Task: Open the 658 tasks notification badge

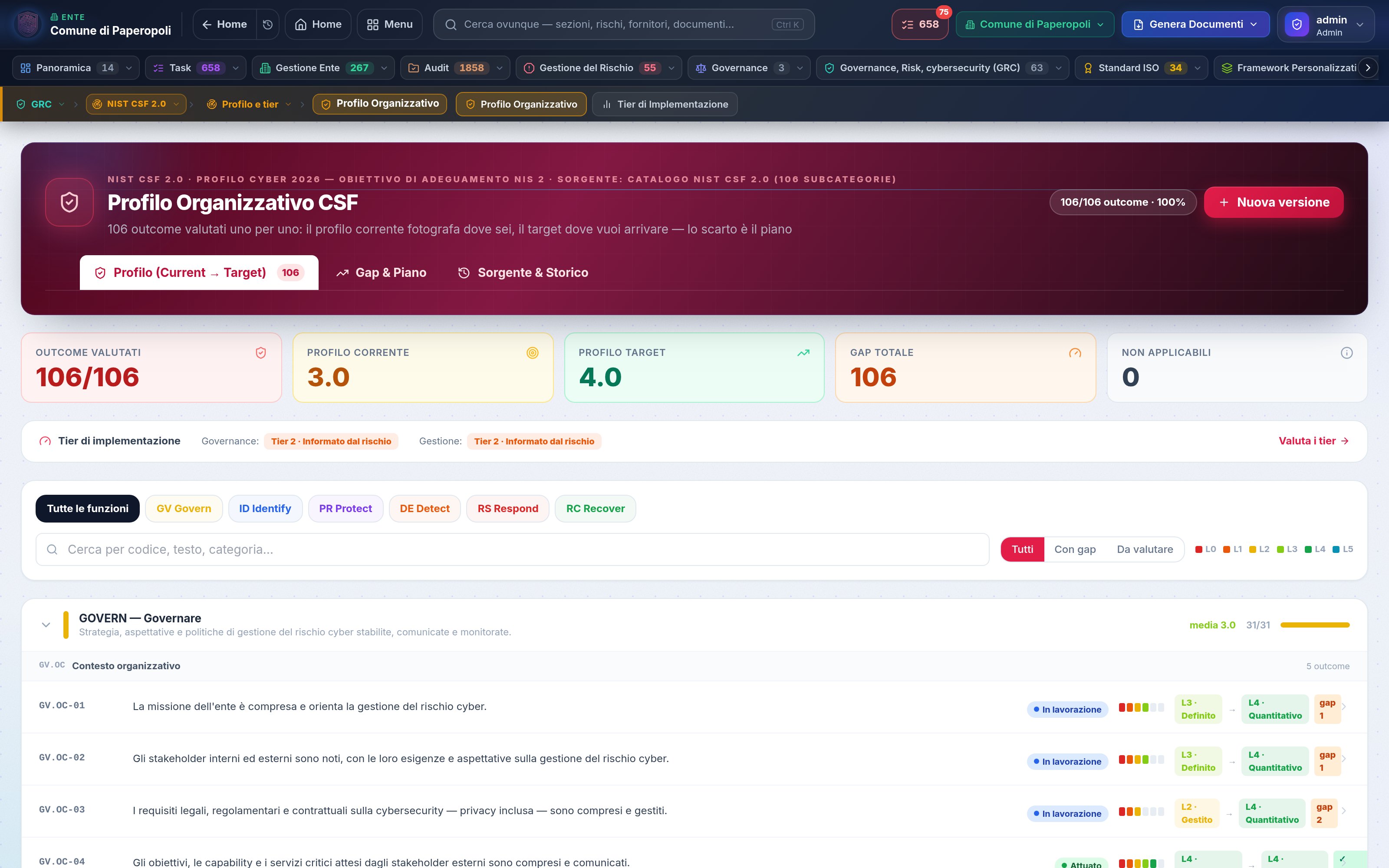Action: [919, 24]
